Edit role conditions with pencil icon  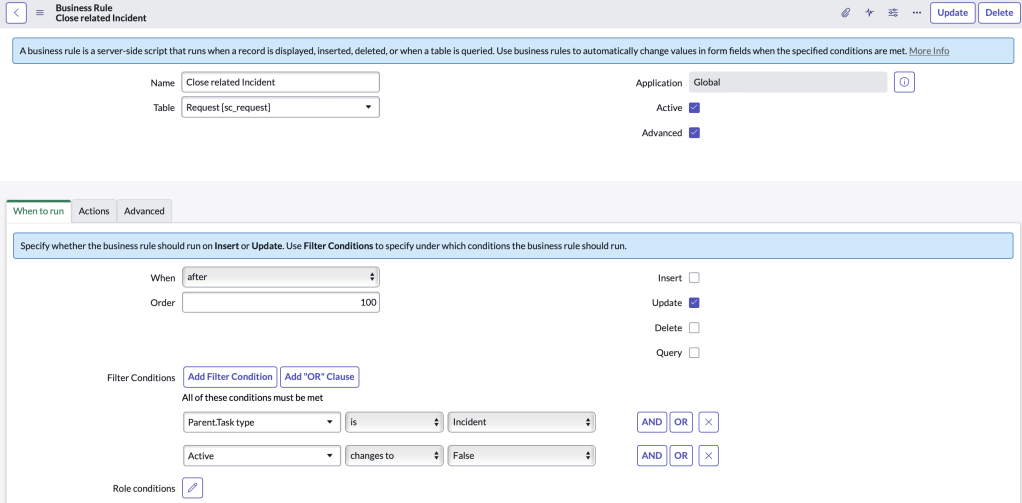pos(194,488)
